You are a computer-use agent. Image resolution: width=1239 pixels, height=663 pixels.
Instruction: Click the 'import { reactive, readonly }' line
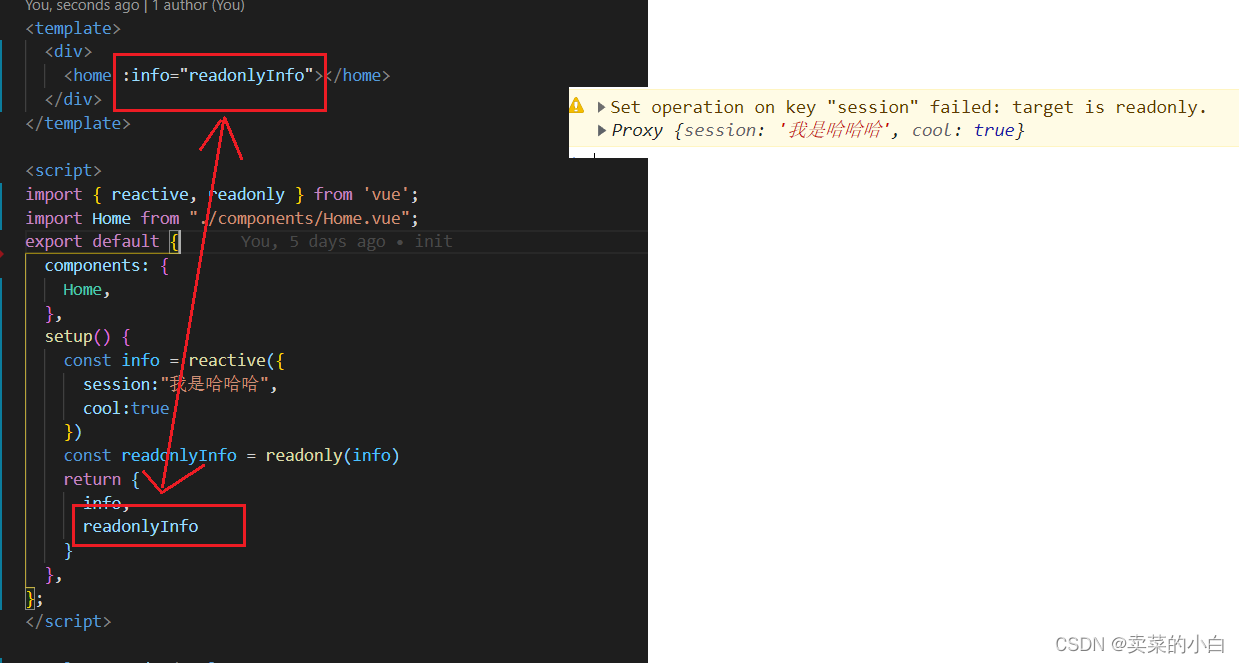point(222,194)
